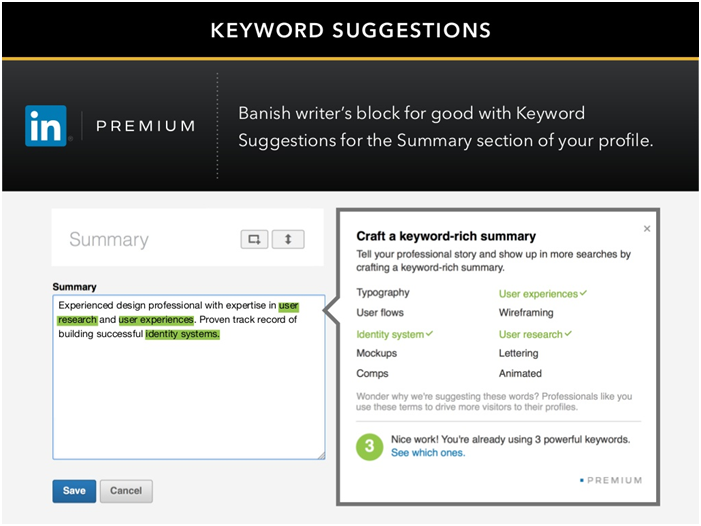Select the Lettering keyword suggestion
Viewport: 701px width, 526px height.
pos(519,353)
